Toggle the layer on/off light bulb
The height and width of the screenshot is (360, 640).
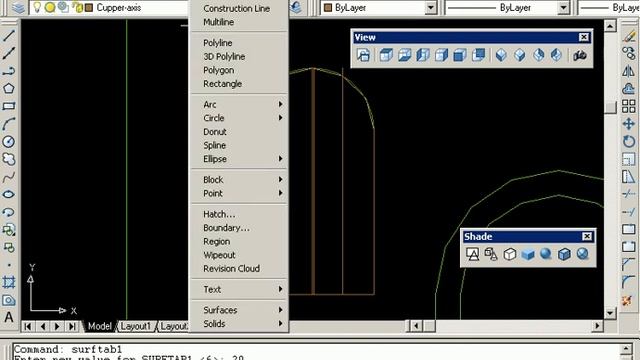pyautogui.click(x=37, y=7)
